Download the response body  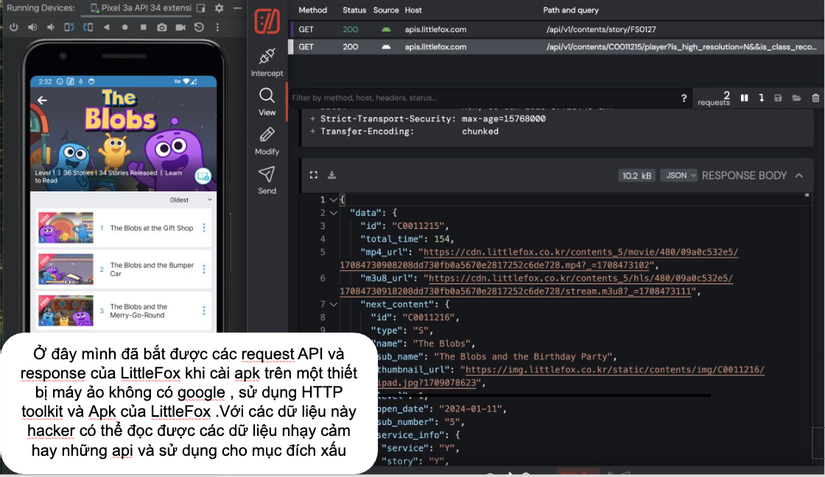click(x=331, y=175)
